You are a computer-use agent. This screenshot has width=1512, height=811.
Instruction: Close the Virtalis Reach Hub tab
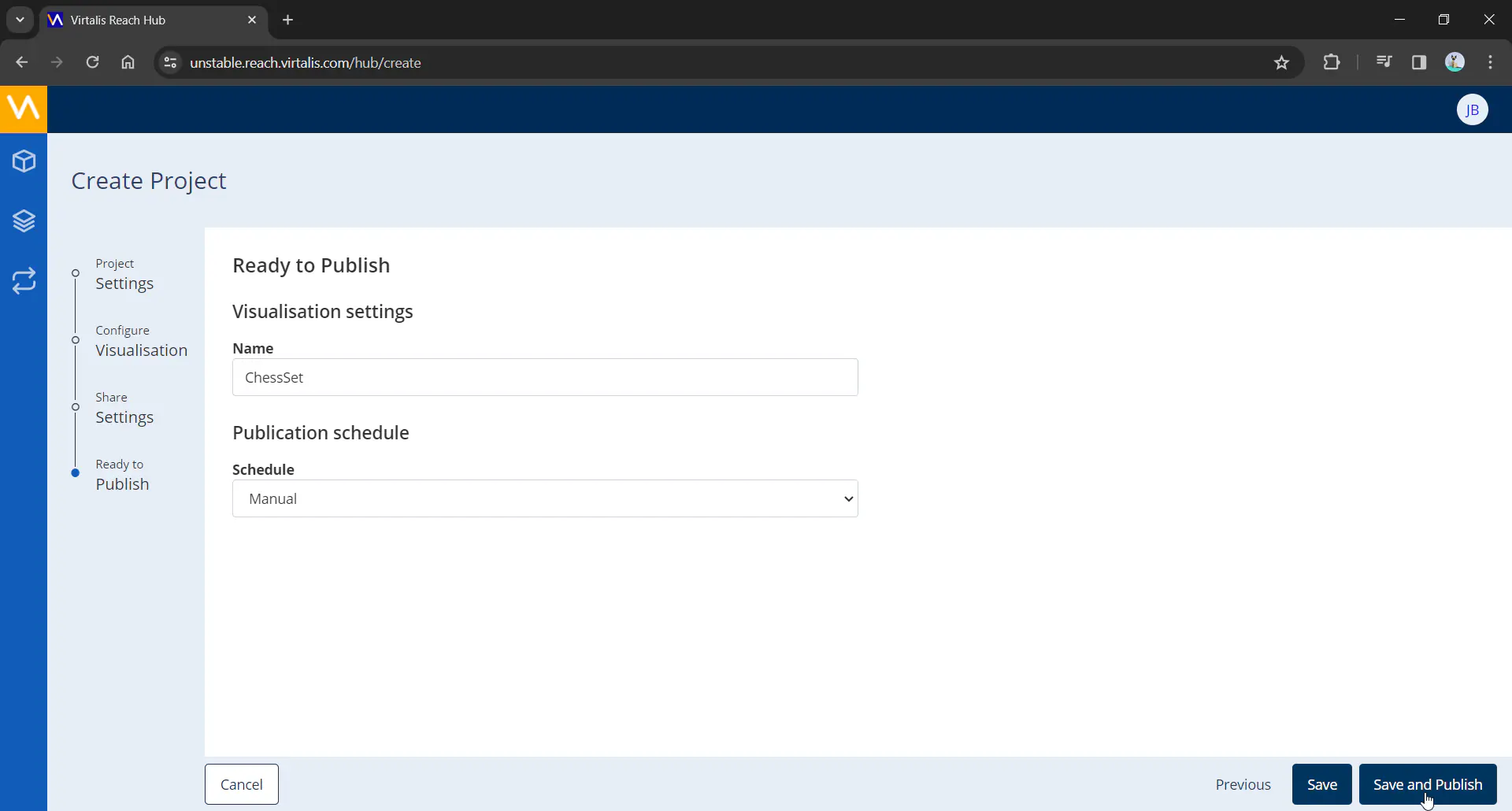(252, 20)
